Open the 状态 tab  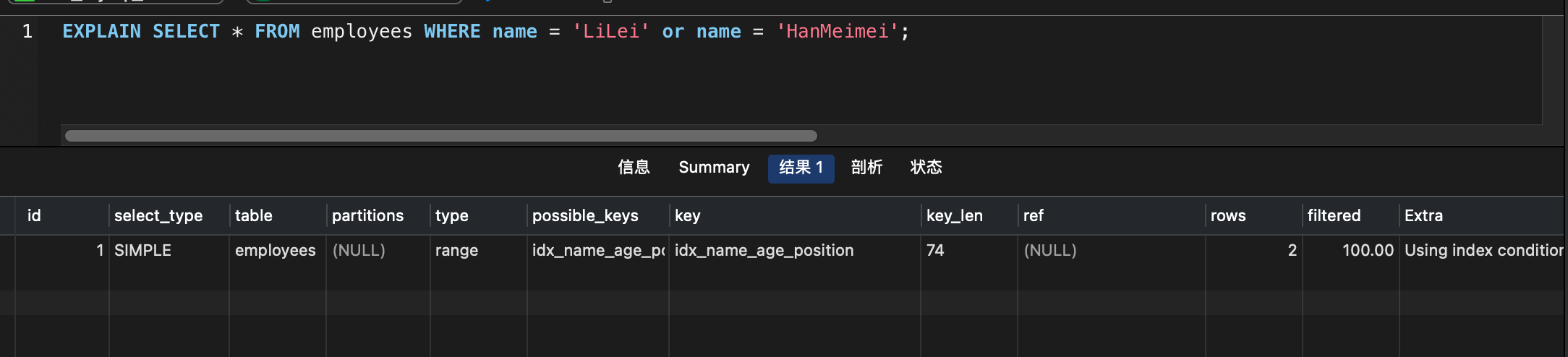926,168
